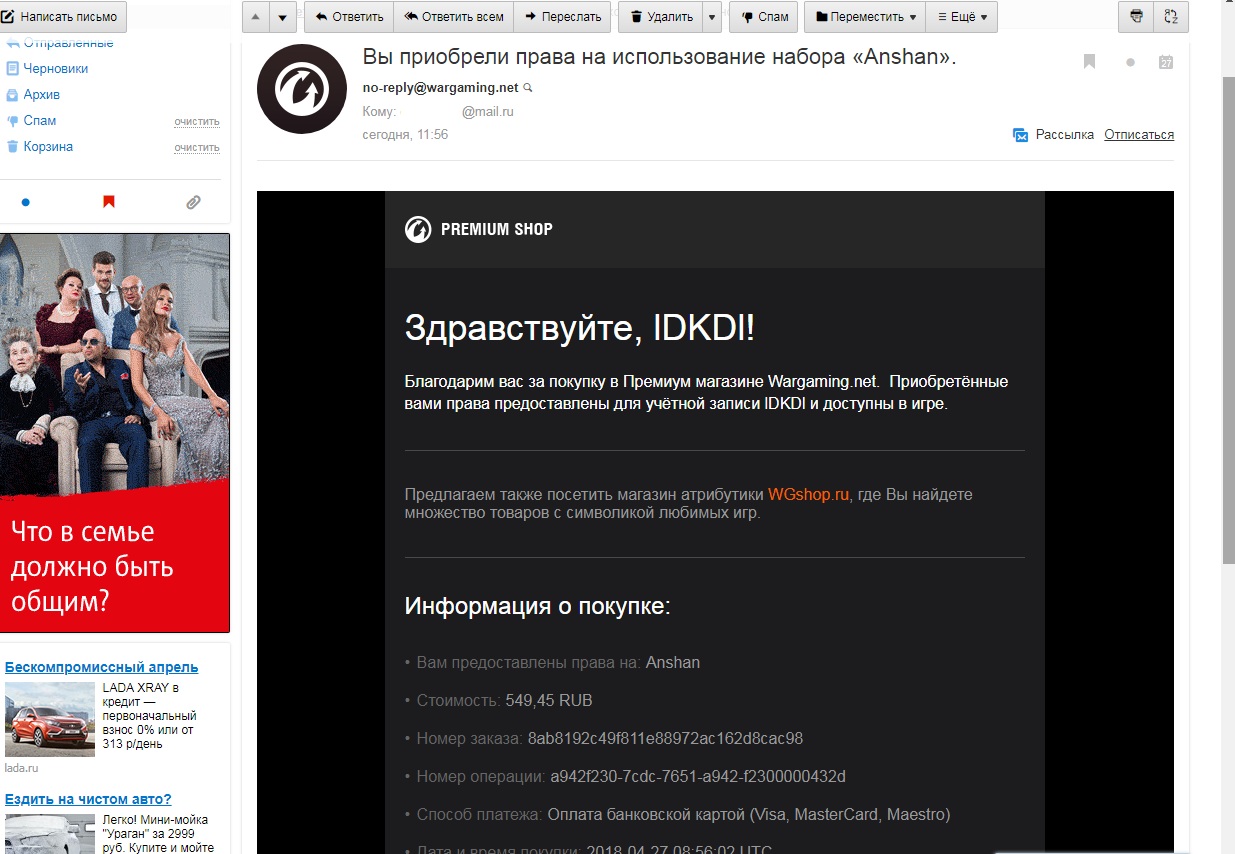Open the Архив folder
Screen dimensions: 1235x854
coord(42,95)
